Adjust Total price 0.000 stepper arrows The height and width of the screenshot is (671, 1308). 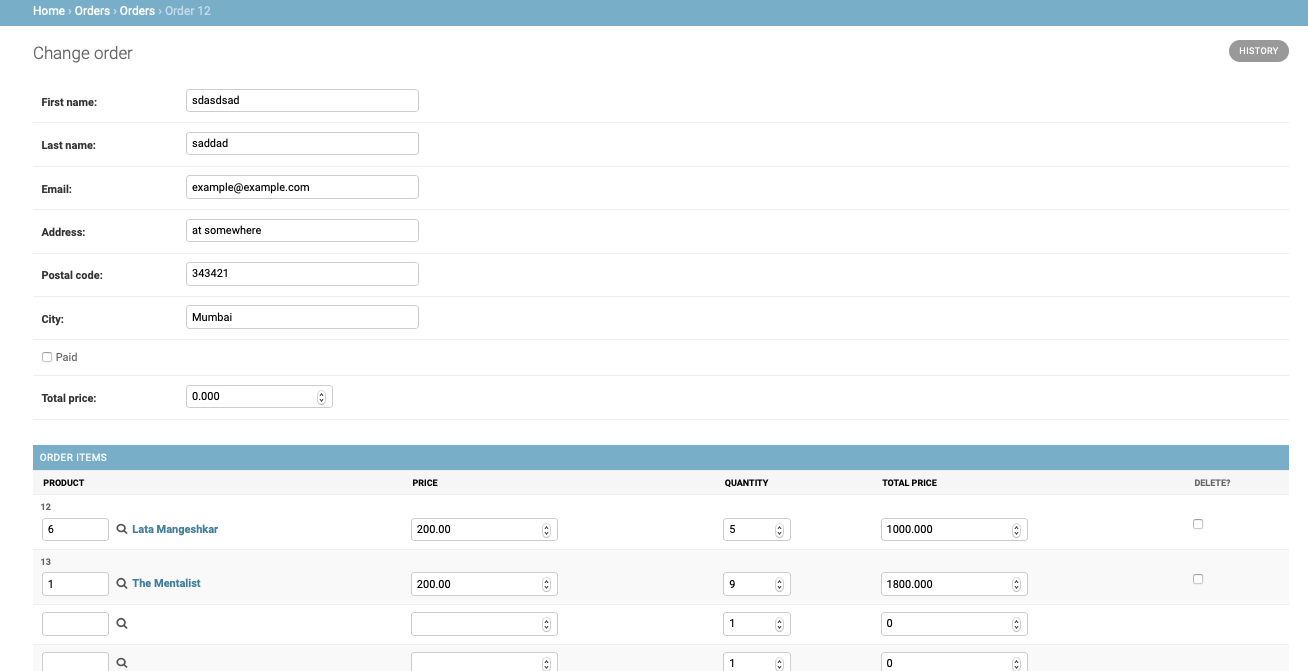pyautogui.click(x=321, y=397)
